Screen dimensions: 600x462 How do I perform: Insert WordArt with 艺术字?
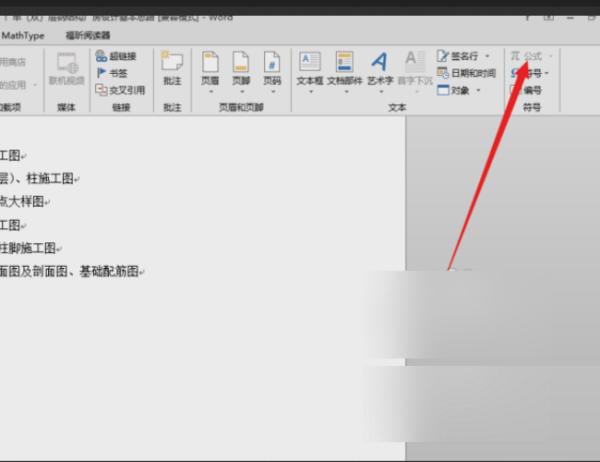380,69
